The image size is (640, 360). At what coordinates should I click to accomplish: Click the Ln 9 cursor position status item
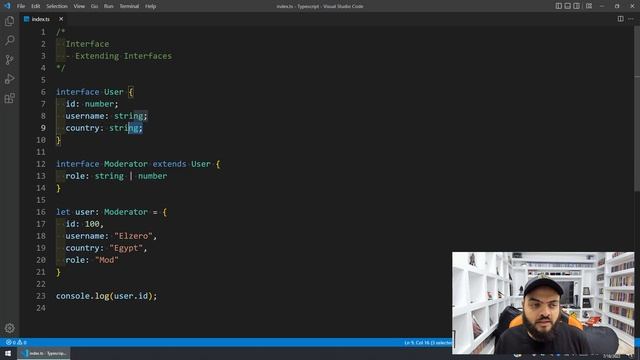[x=428, y=342]
